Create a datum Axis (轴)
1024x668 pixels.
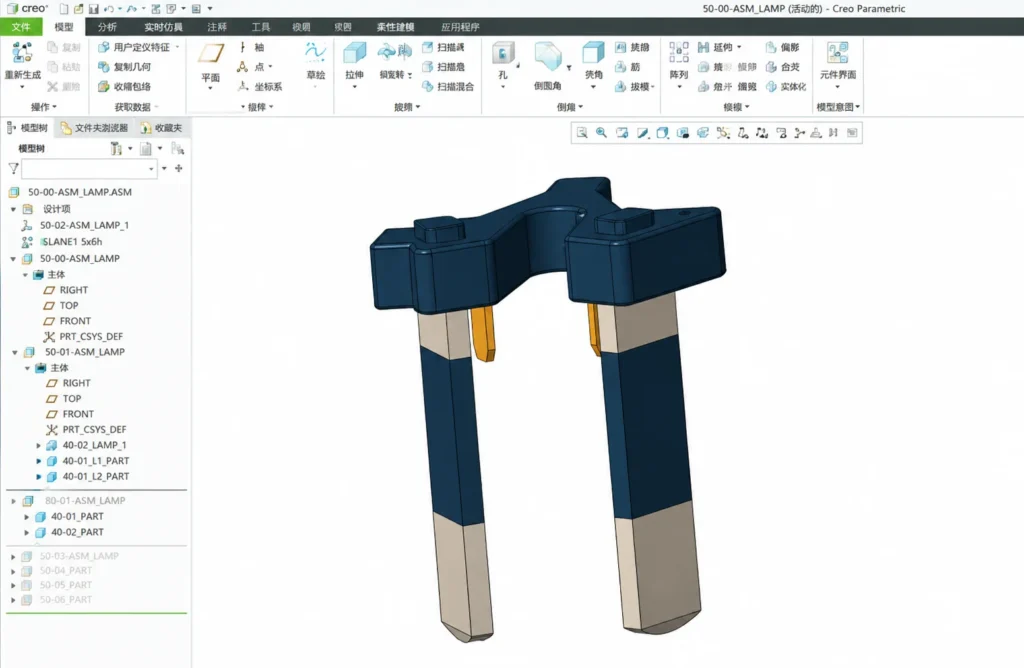point(251,47)
